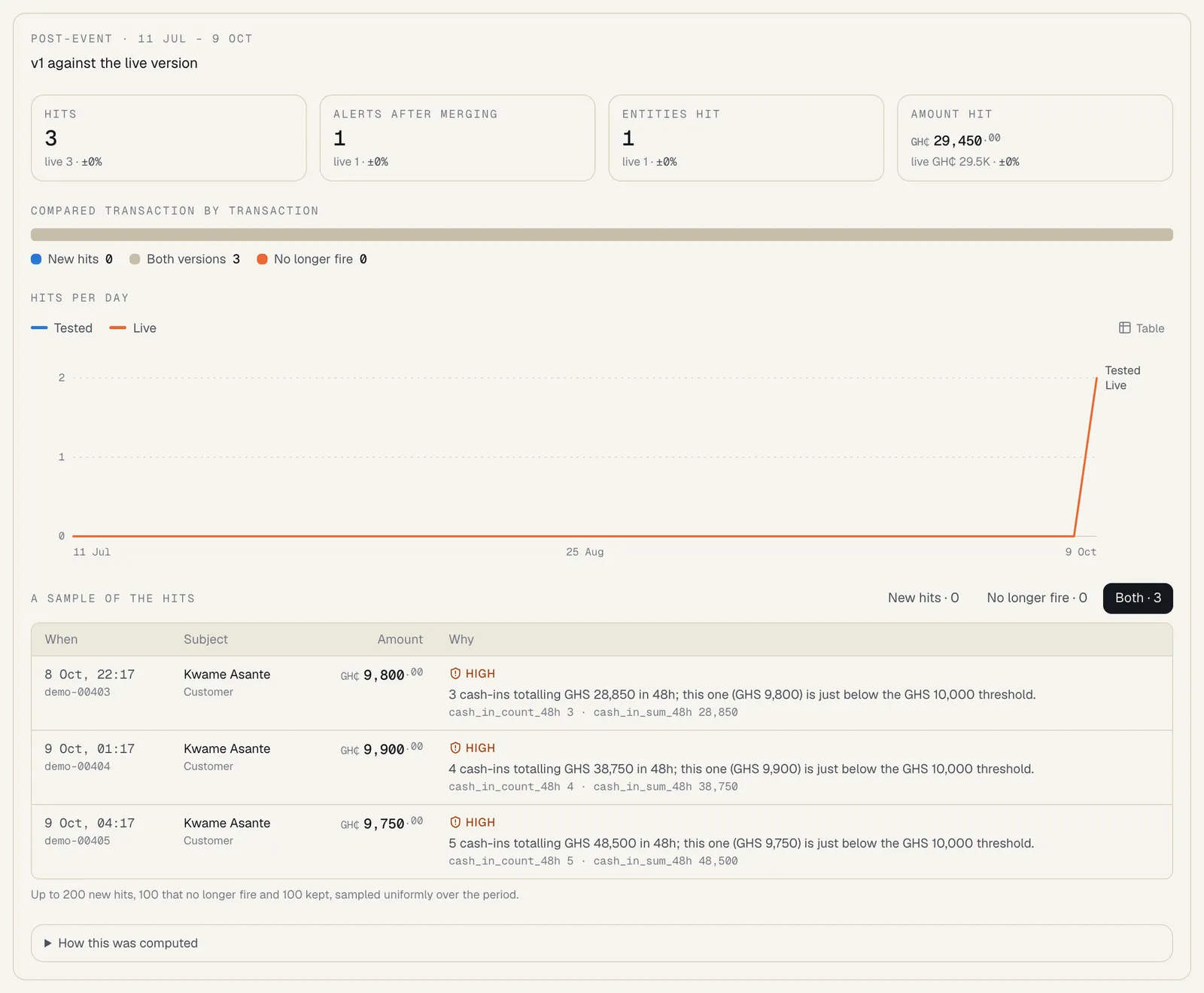Click the Why column header

click(x=461, y=639)
